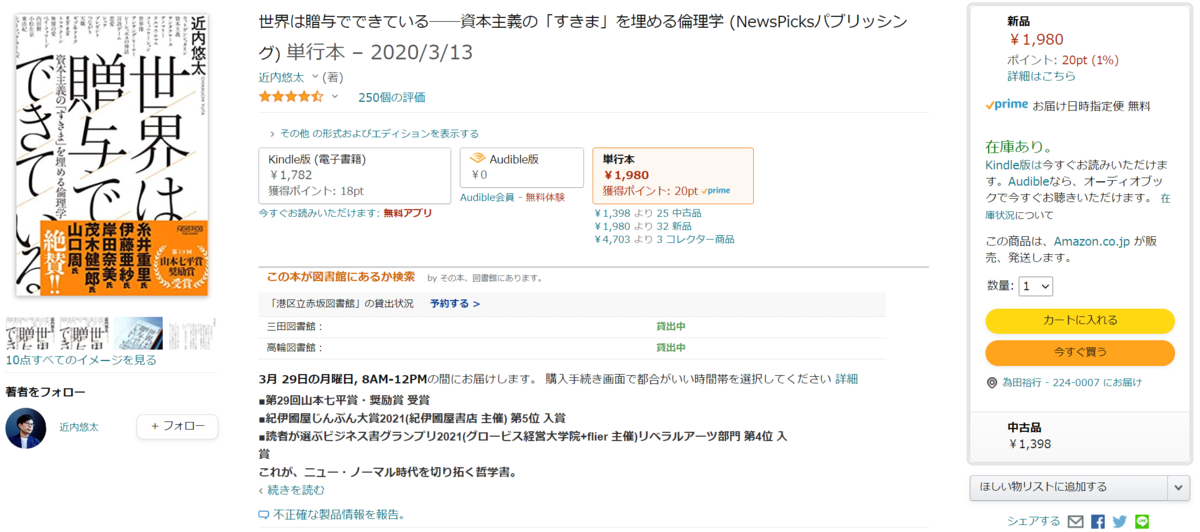Share on LINE icon
1200x532 pixels.
(x=1143, y=521)
